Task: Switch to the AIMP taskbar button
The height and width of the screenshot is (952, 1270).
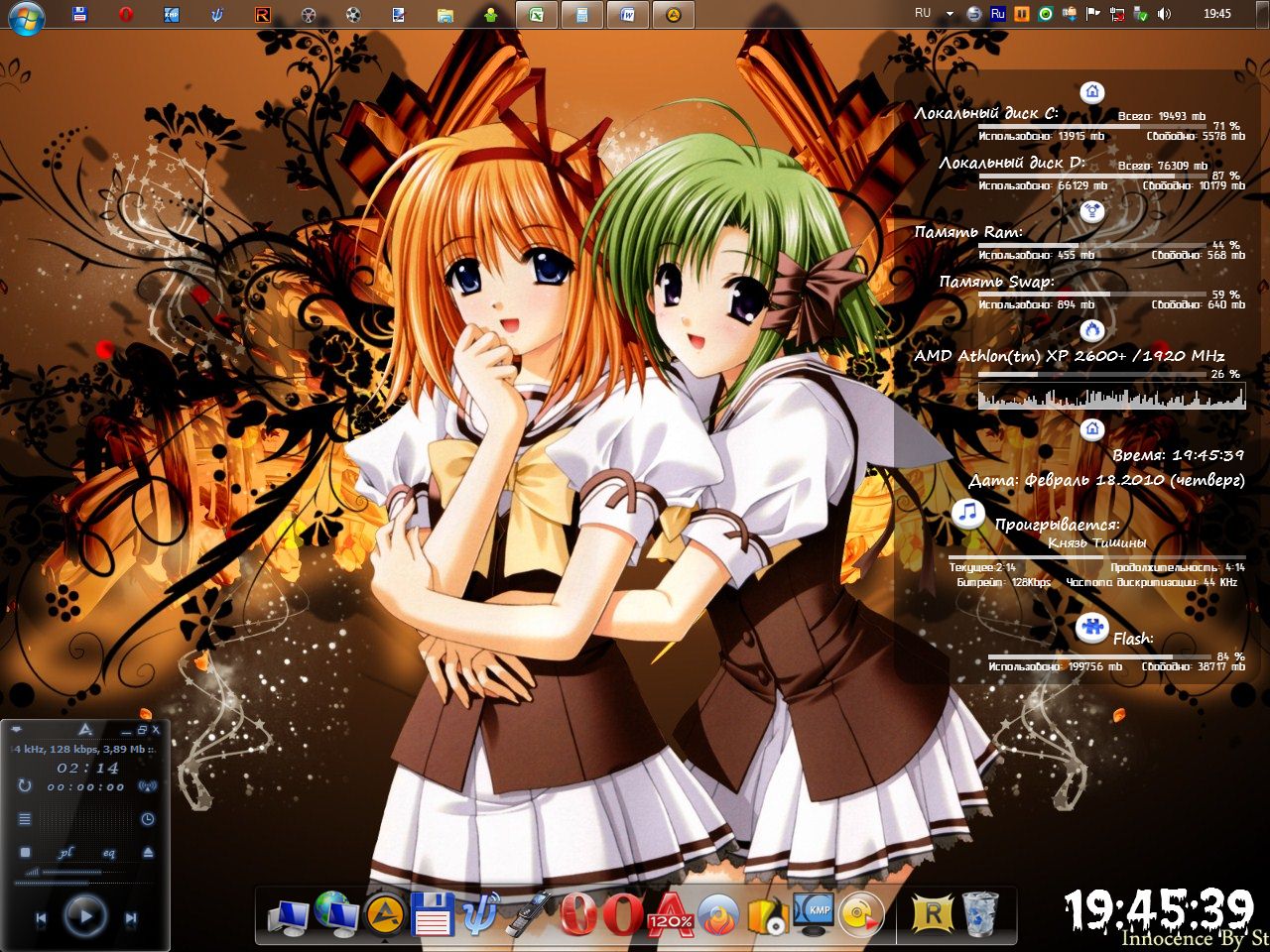Action: tap(674, 14)
